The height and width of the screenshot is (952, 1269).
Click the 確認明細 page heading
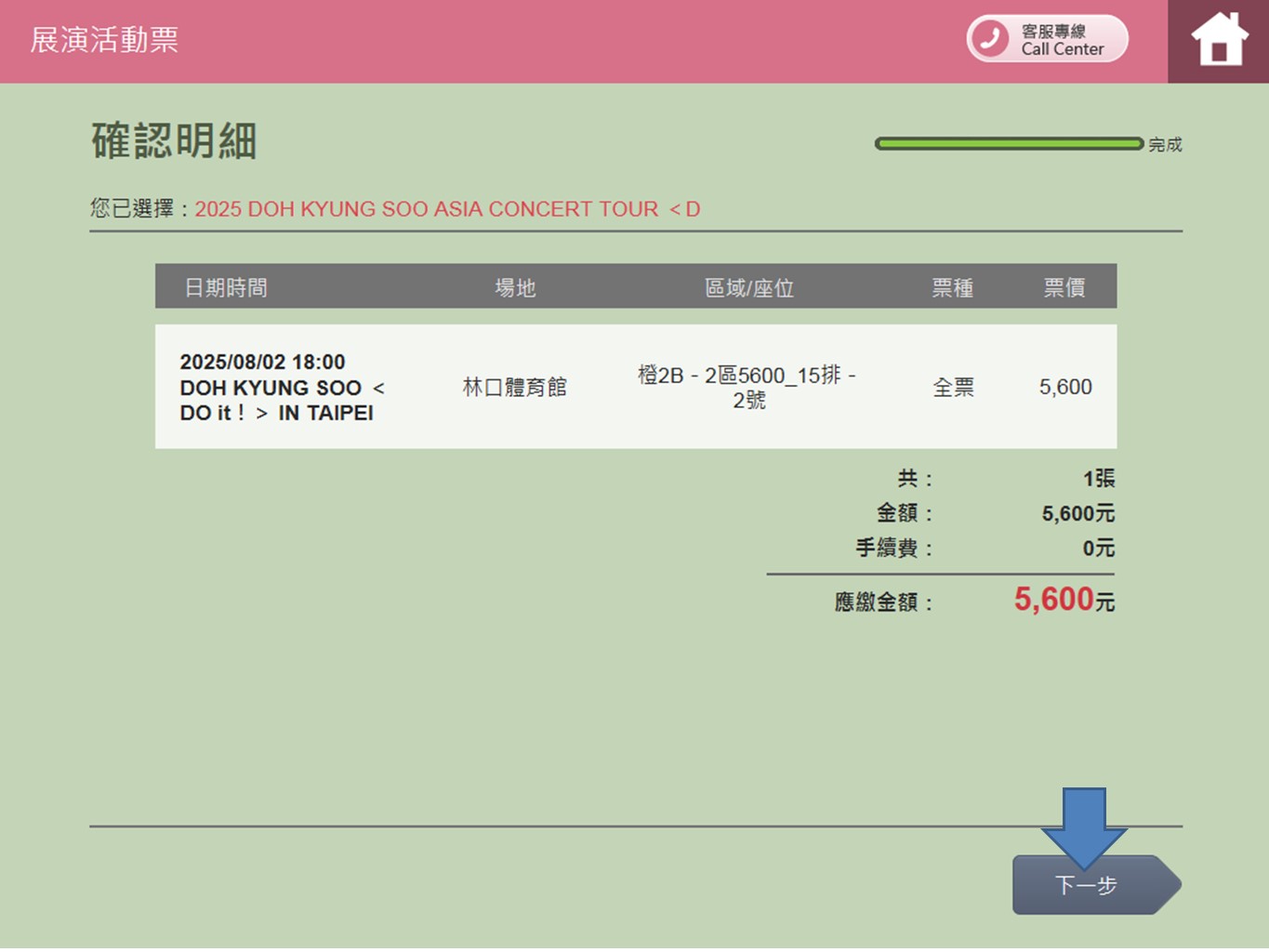(x=174, y=141)
